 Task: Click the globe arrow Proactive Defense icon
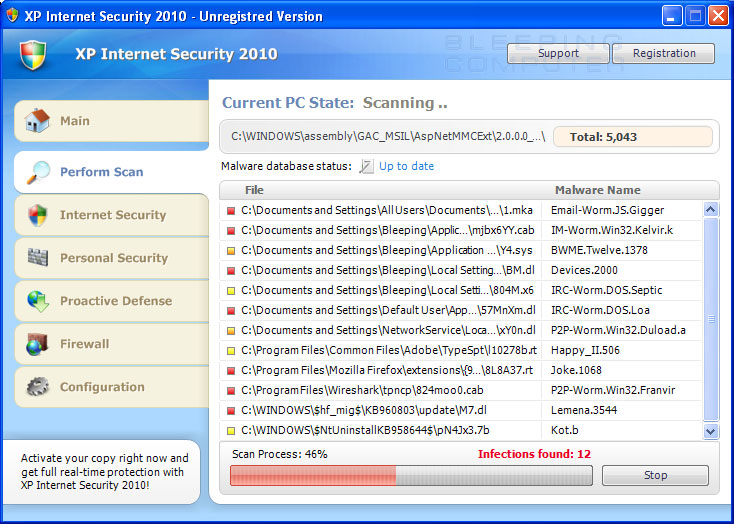pos(38,301)
